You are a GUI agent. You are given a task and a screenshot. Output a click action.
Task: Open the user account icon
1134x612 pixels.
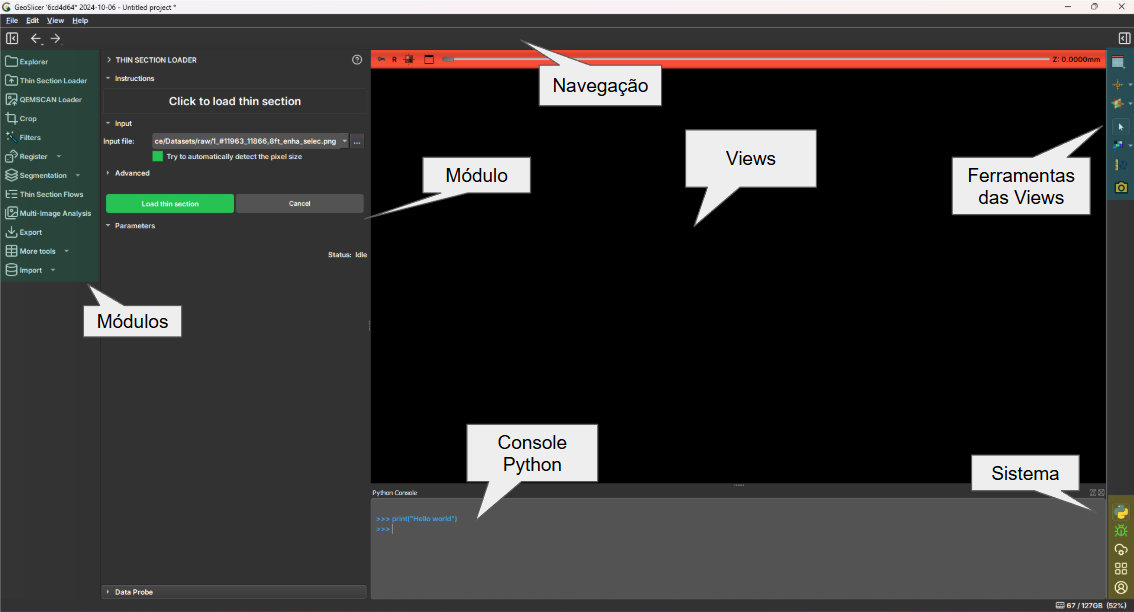pyautogui.click(x=1121, y=587)
